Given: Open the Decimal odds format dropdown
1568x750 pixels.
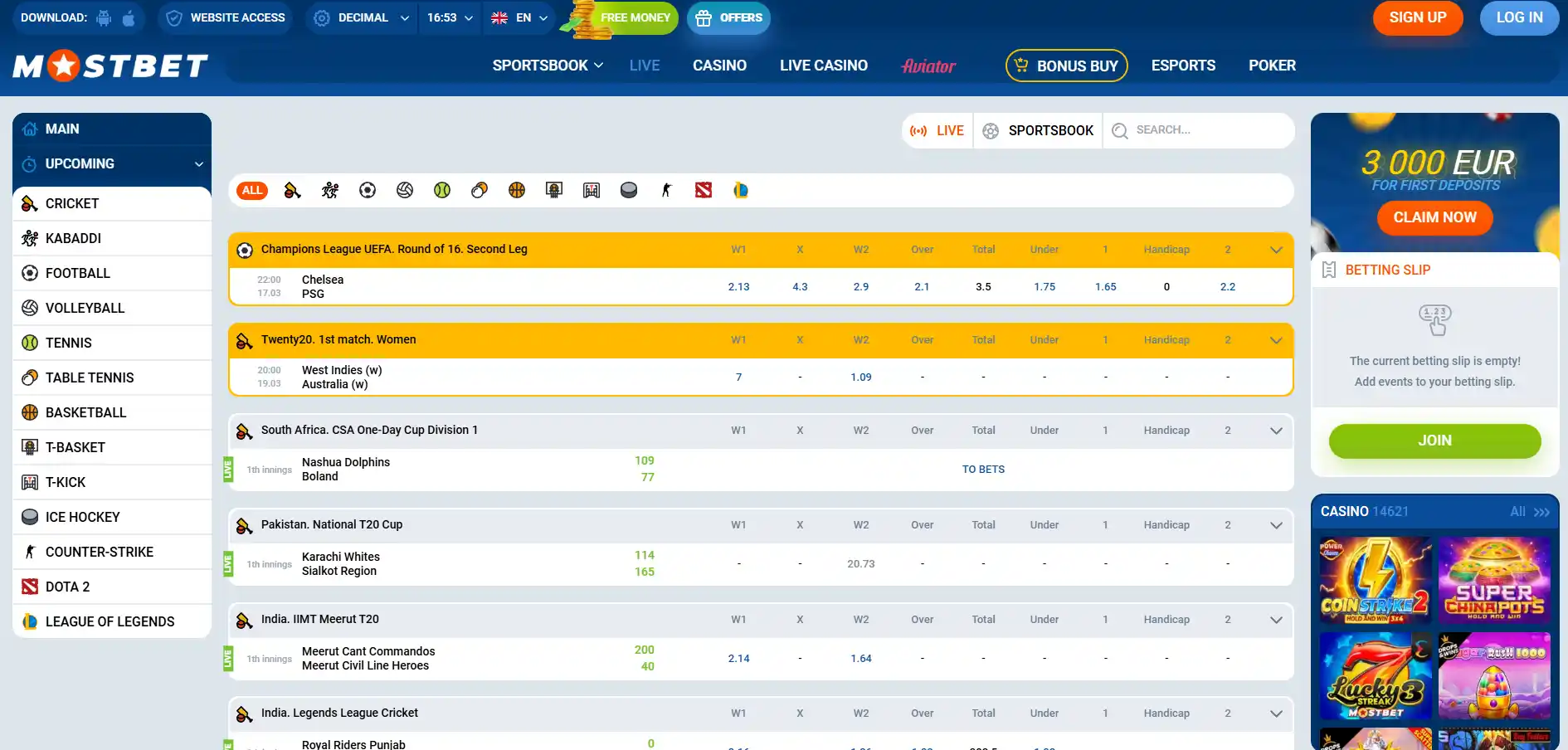Looking at the screenshot, I should [x=362, y=17].
